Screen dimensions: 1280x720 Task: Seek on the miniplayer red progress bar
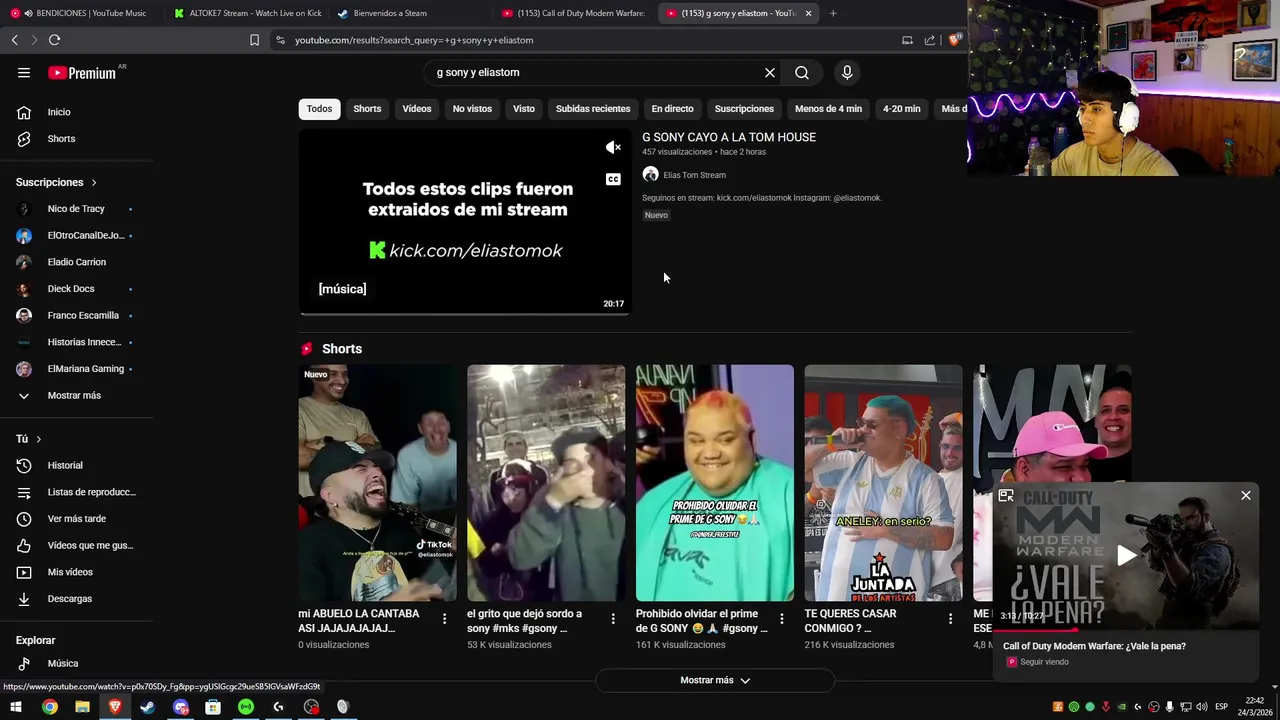tap(1126, 630)
